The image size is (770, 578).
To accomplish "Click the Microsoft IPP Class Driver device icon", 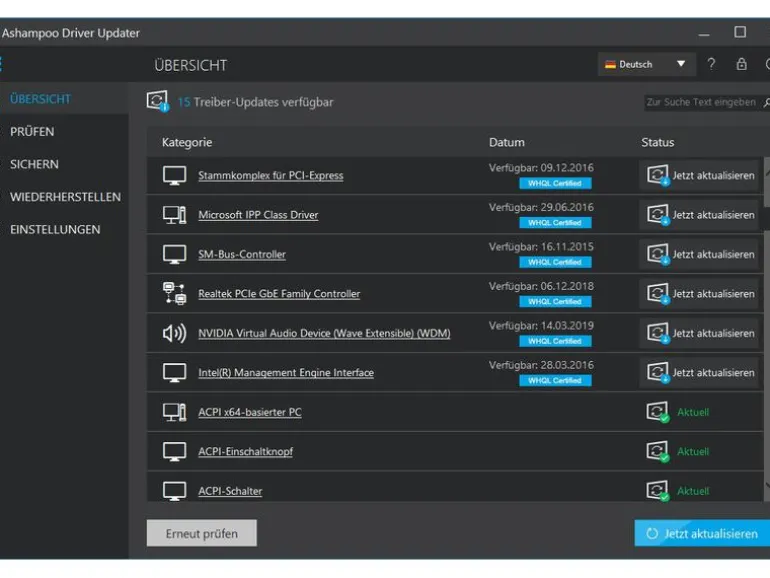I will [x=174, y=215].
